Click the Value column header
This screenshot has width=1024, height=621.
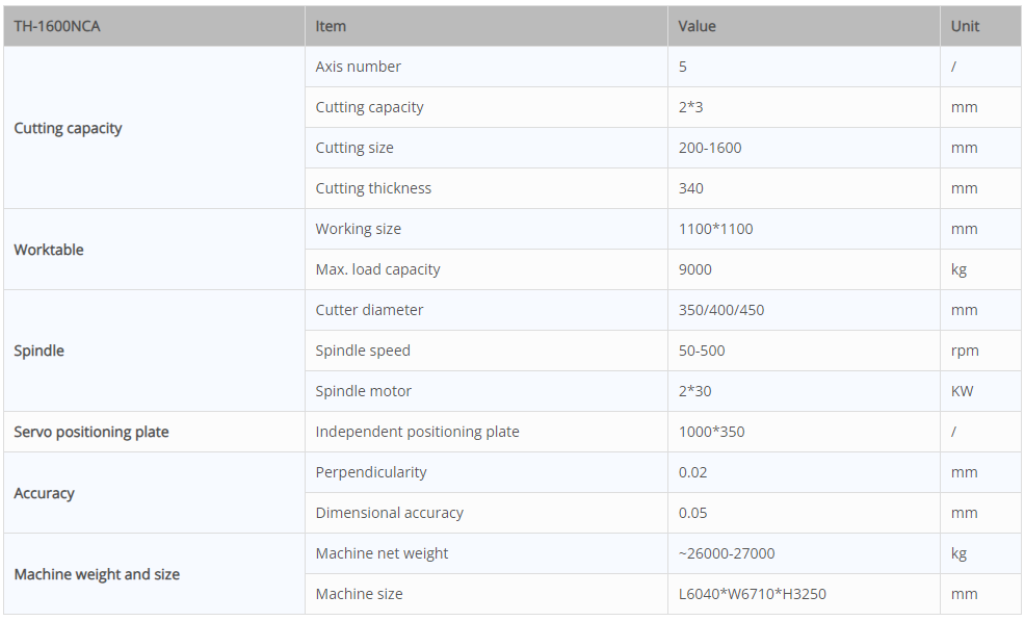point(697,26)
